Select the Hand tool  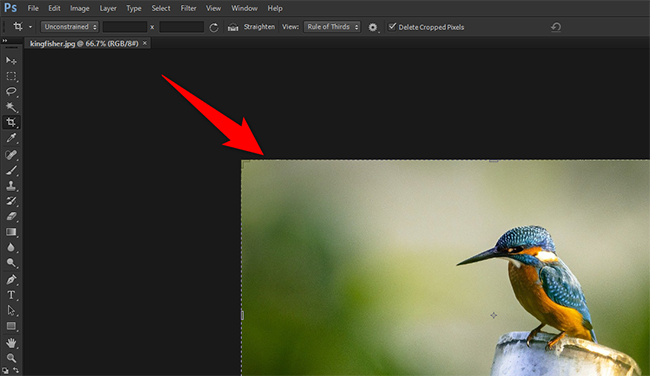click(11, 343)
